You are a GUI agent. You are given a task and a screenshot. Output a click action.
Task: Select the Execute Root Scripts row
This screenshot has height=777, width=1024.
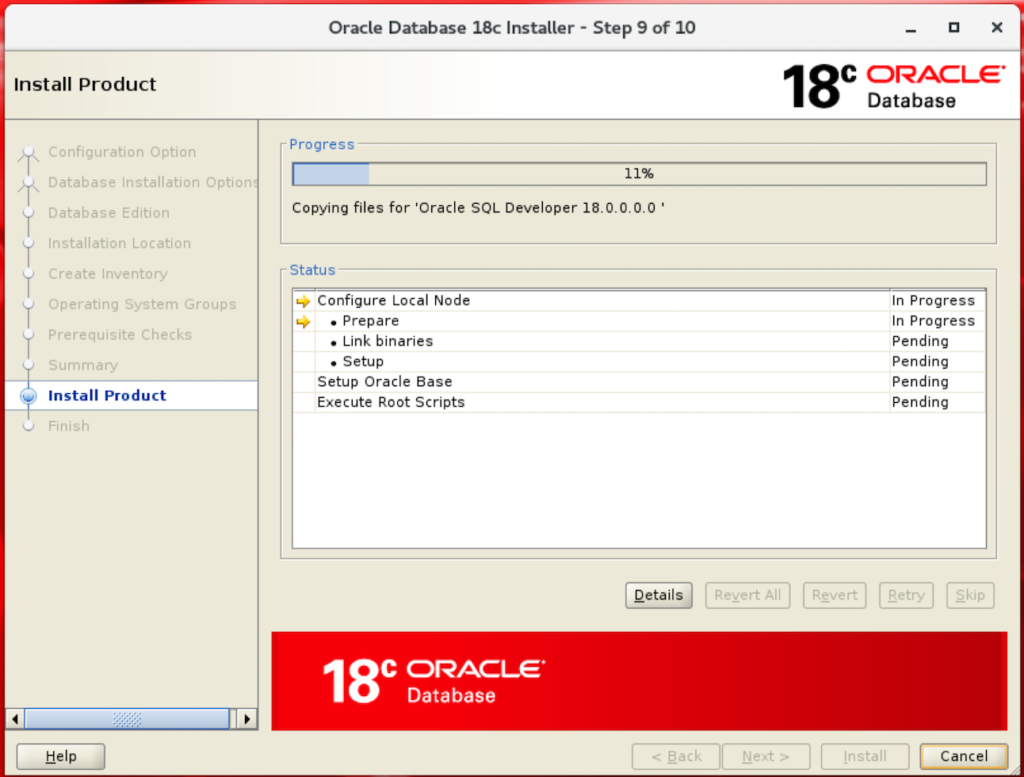click(639, 402)
